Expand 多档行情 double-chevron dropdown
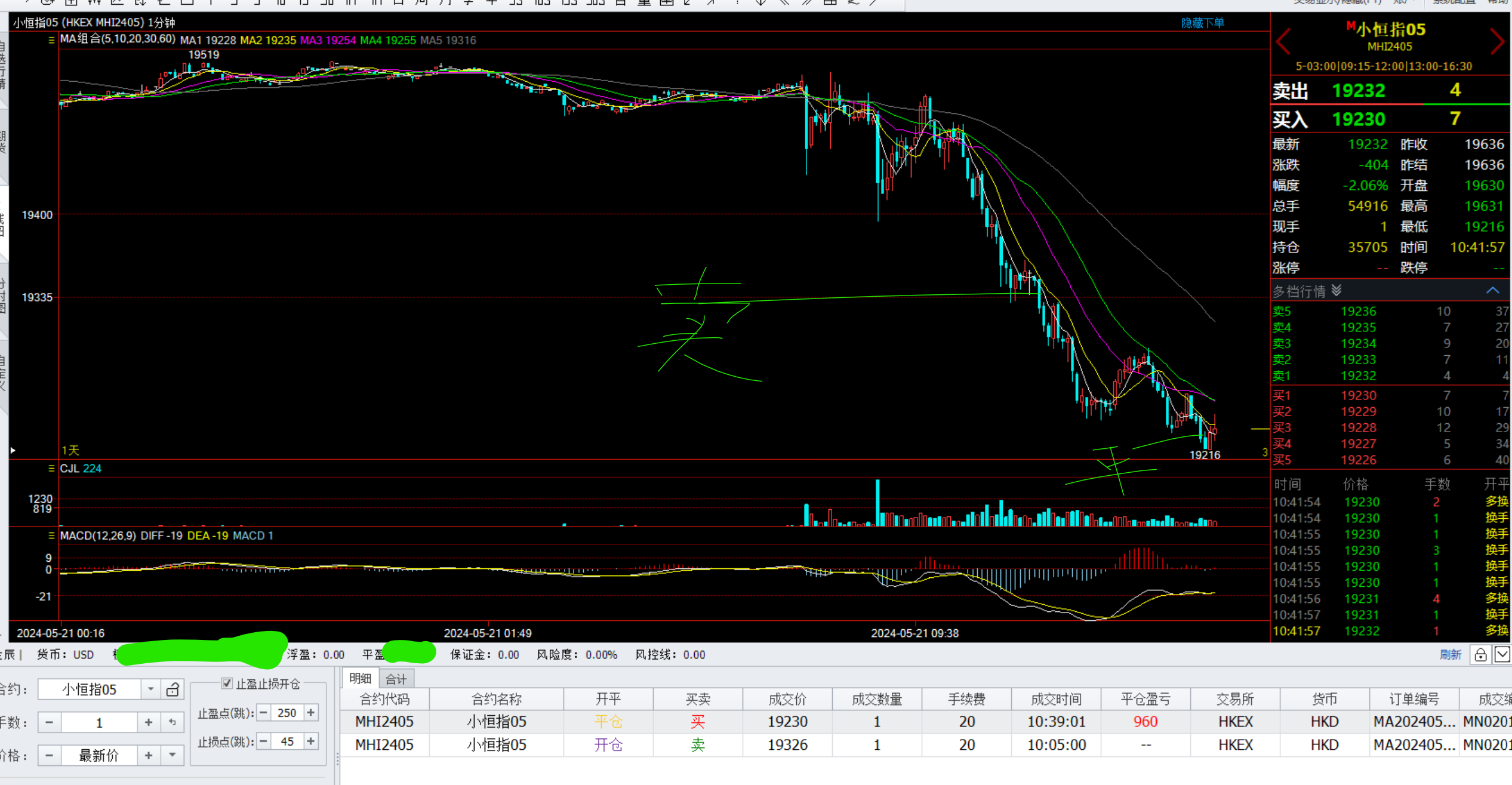The width and height of the screenshot is (1512, 785). pyautogui.click(x=1337, y=291)
